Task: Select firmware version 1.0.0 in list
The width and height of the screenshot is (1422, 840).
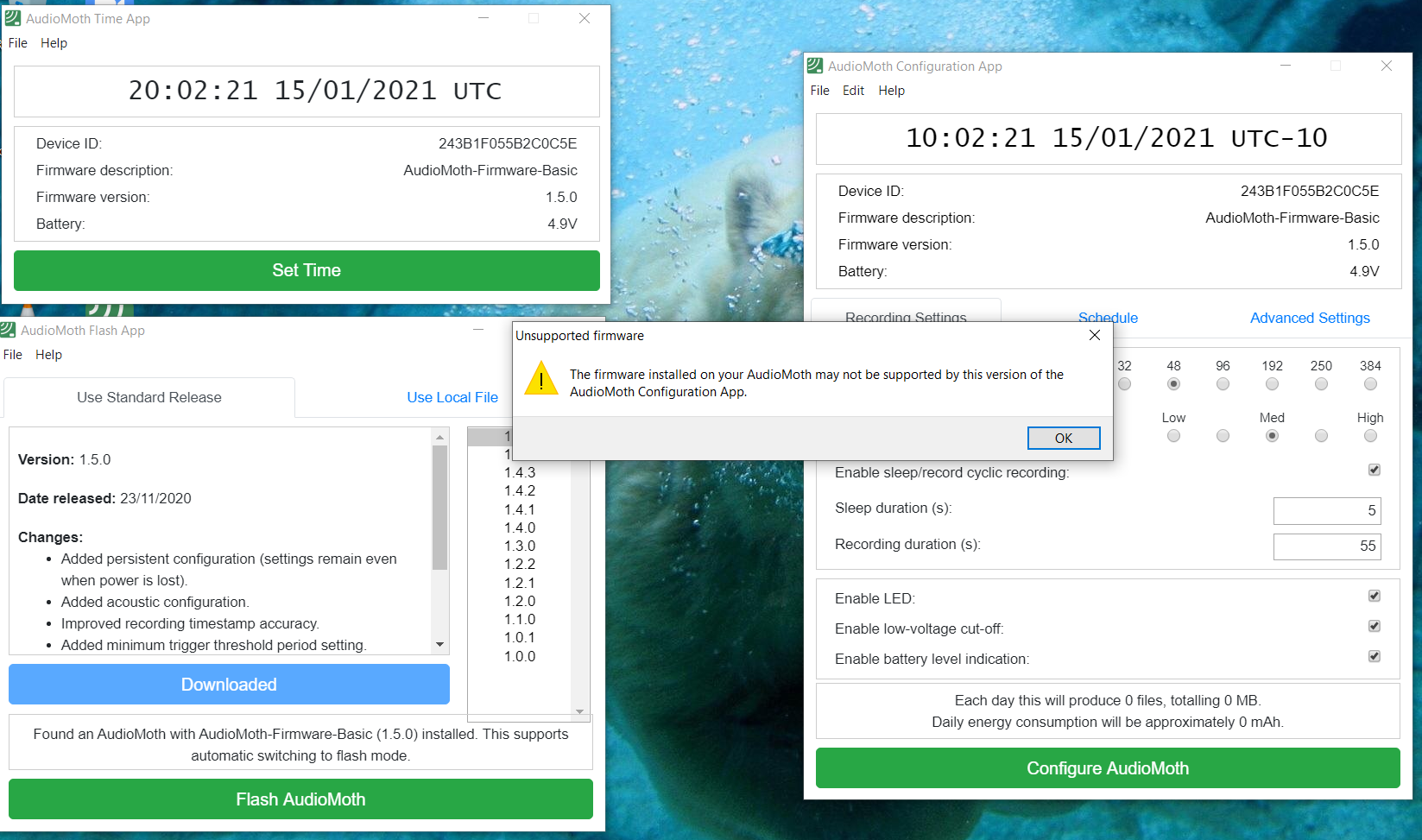Action: (520, 656)
